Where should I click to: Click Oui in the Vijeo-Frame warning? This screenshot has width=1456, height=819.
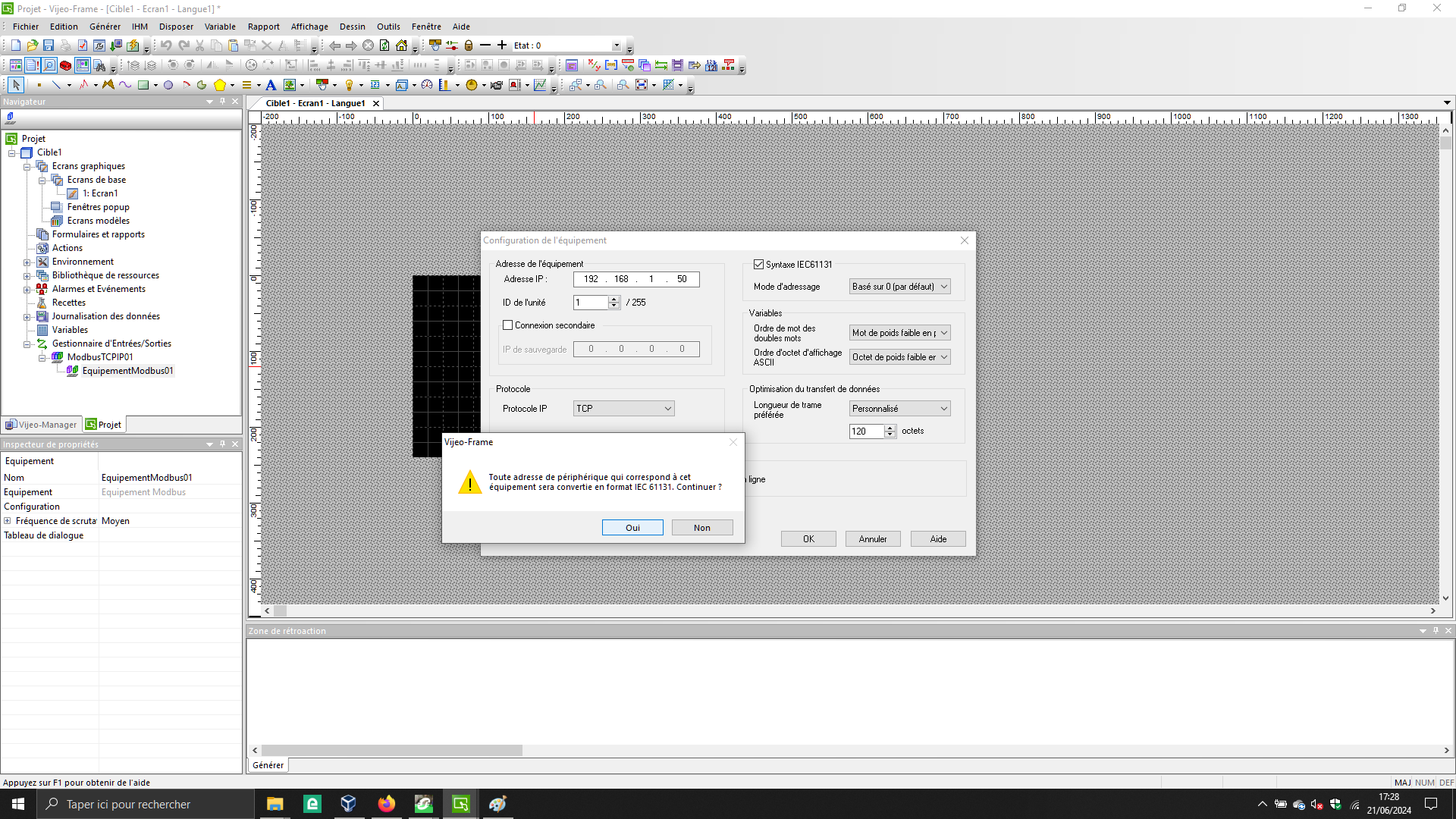coord(632,528)
